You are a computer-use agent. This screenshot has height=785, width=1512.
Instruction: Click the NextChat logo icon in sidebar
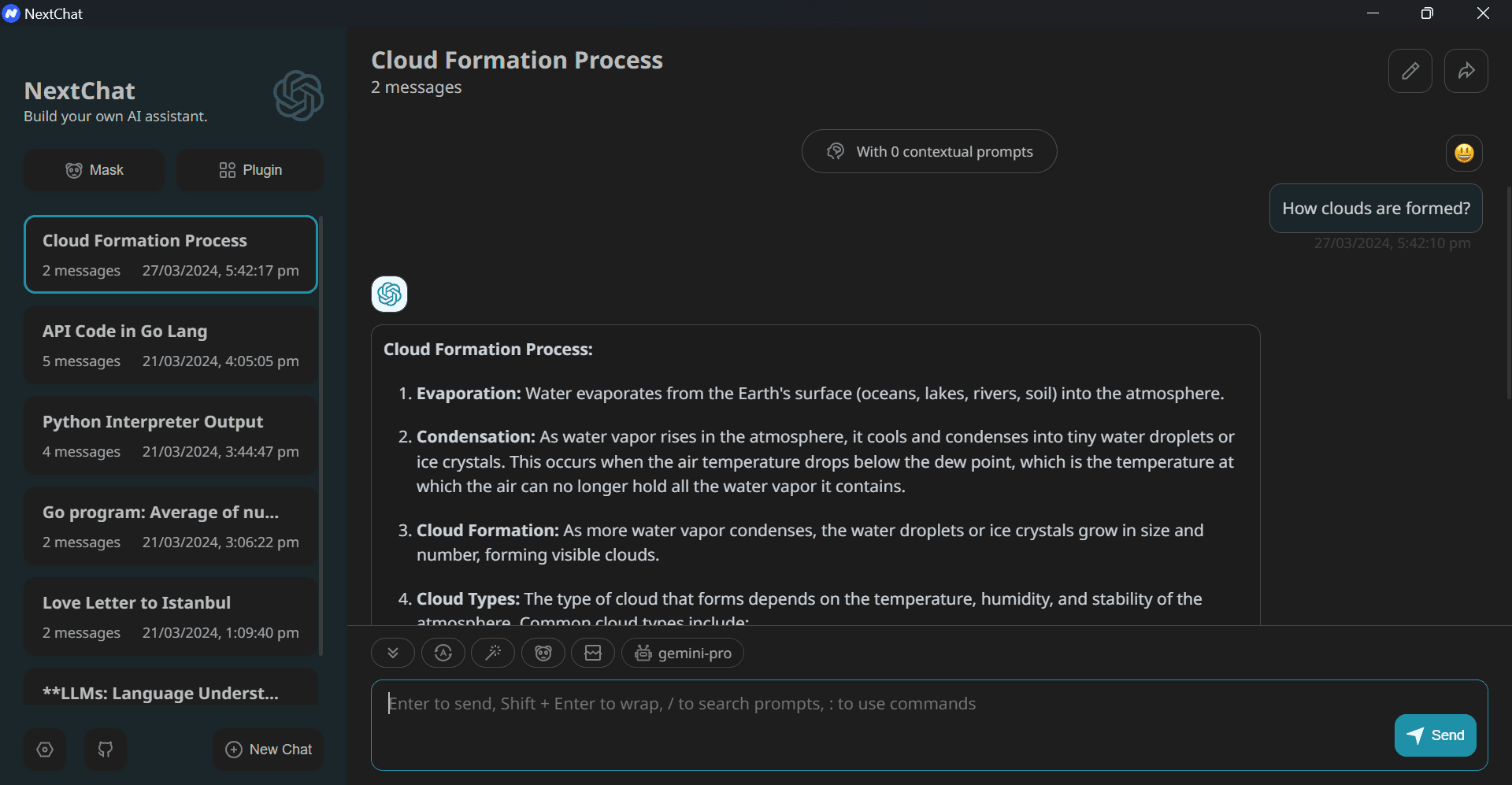[x=298, y=95]
